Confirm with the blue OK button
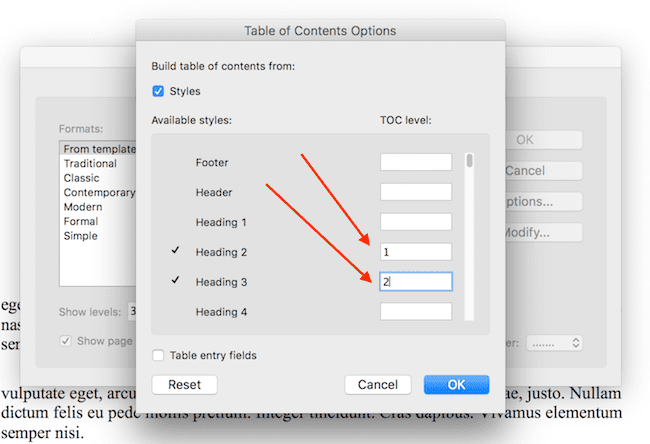Viewport: 650px width, 444px height. (x=456, y=385)
